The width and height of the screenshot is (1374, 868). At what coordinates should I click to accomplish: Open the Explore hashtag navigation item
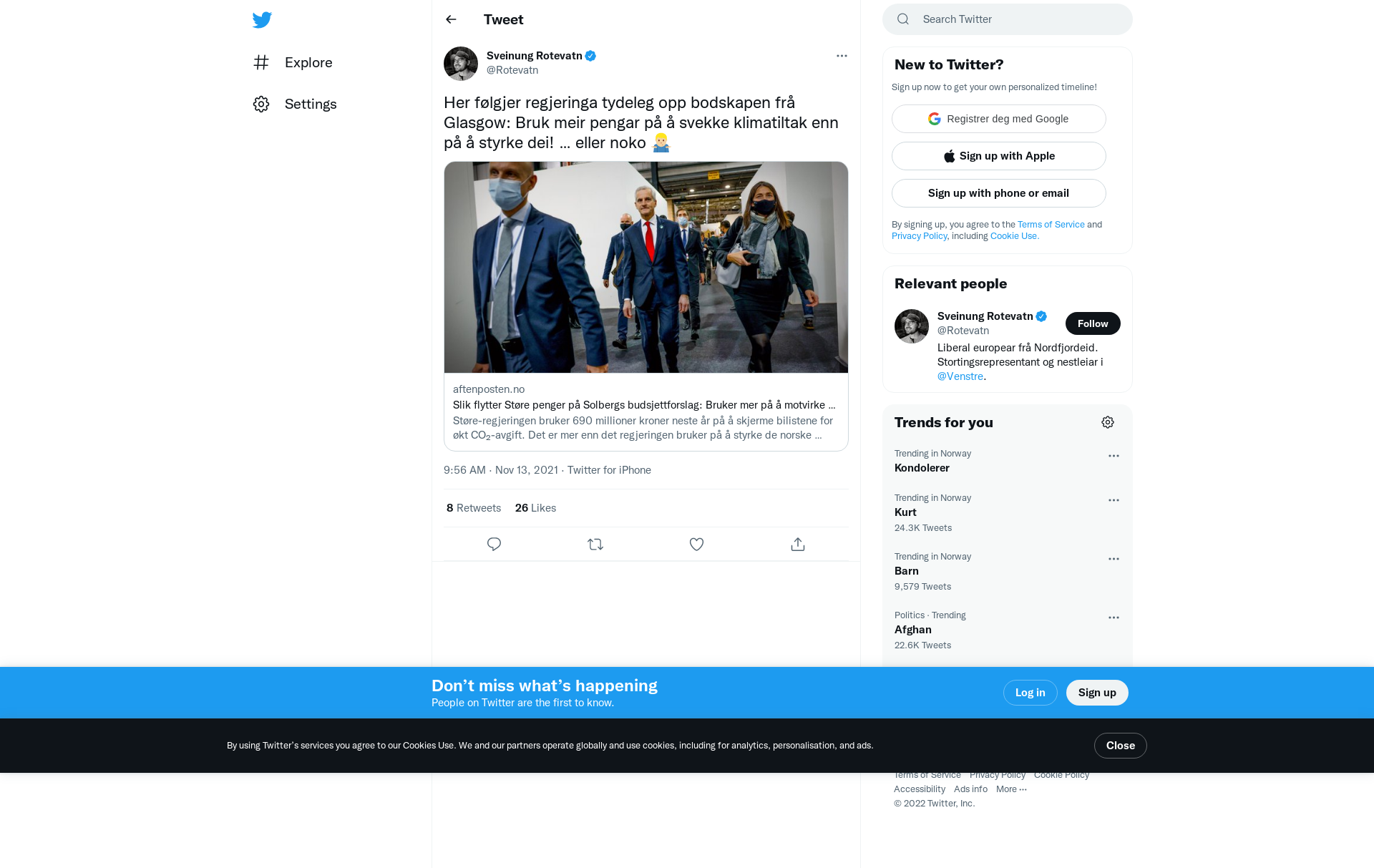click(x=293, y=62)
